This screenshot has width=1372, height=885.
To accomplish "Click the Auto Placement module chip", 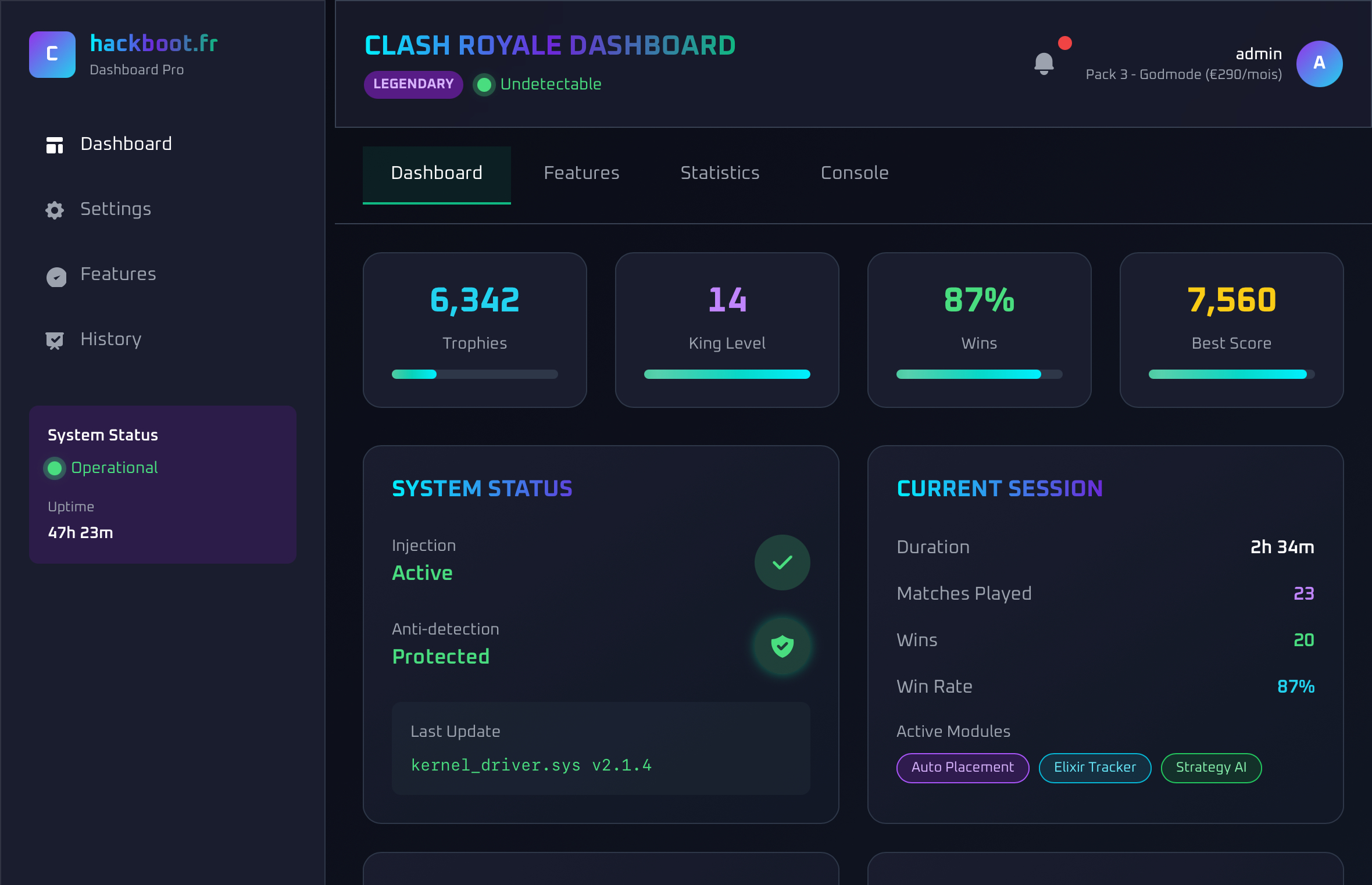I will (963, 768).
